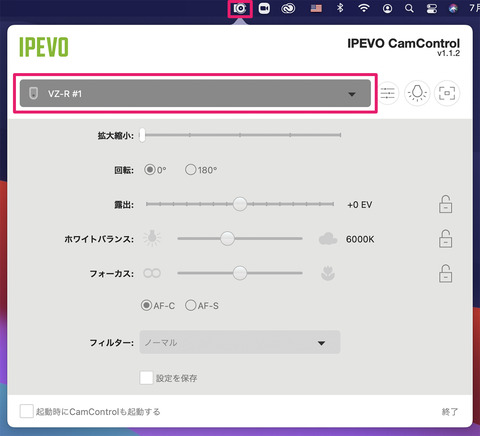Click the 露出 exposure slider handle
Viewport: 480px width, 436px height.
pyautogui.click(x=240, y=204)
